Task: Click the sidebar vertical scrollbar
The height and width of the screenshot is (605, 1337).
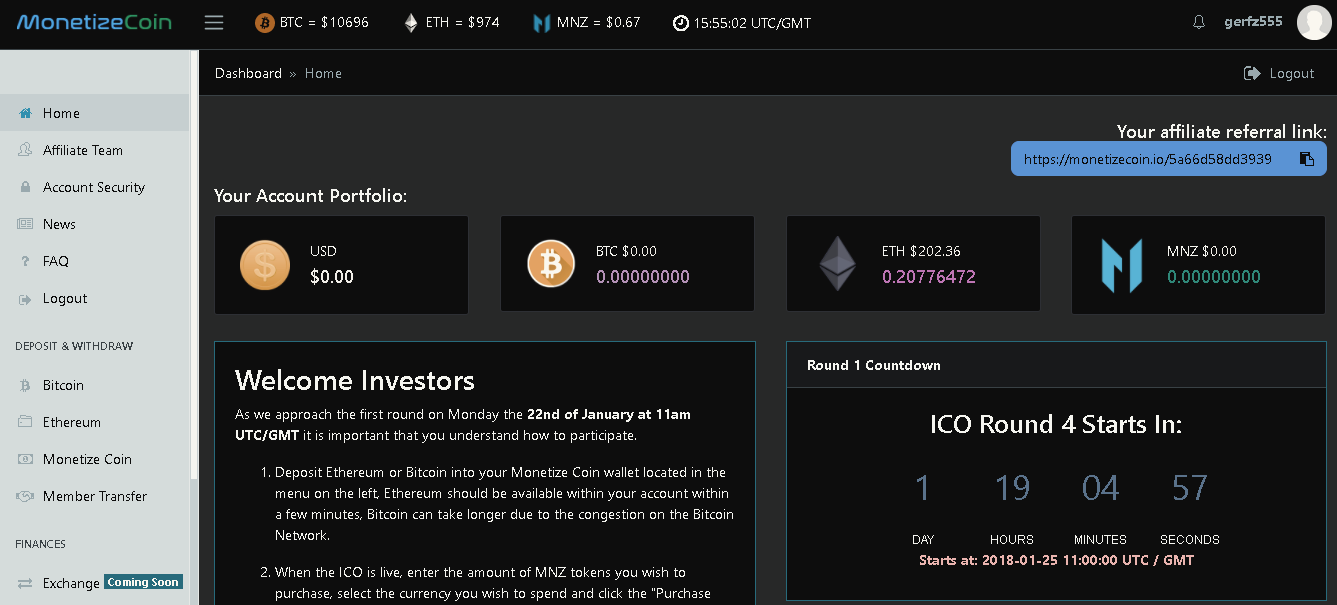Action: point(194,265)
